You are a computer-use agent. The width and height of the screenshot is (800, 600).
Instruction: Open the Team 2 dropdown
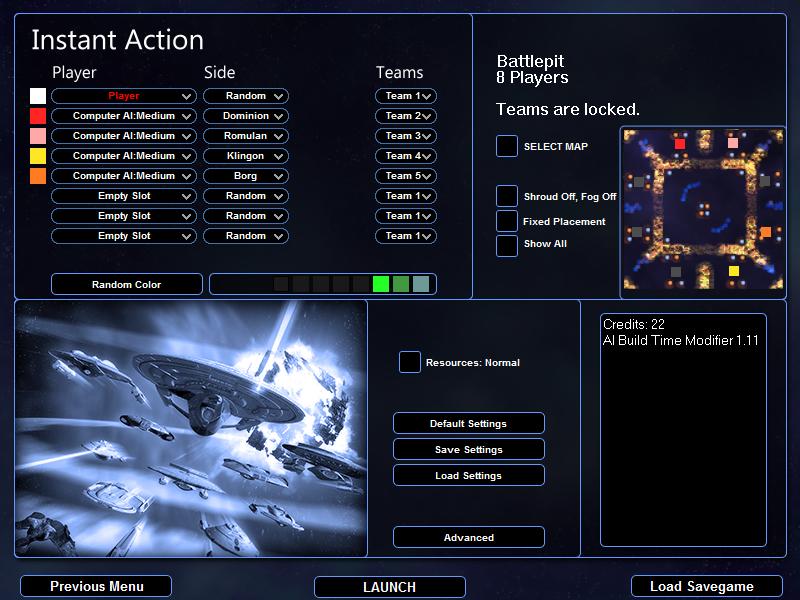click(406, 116)
